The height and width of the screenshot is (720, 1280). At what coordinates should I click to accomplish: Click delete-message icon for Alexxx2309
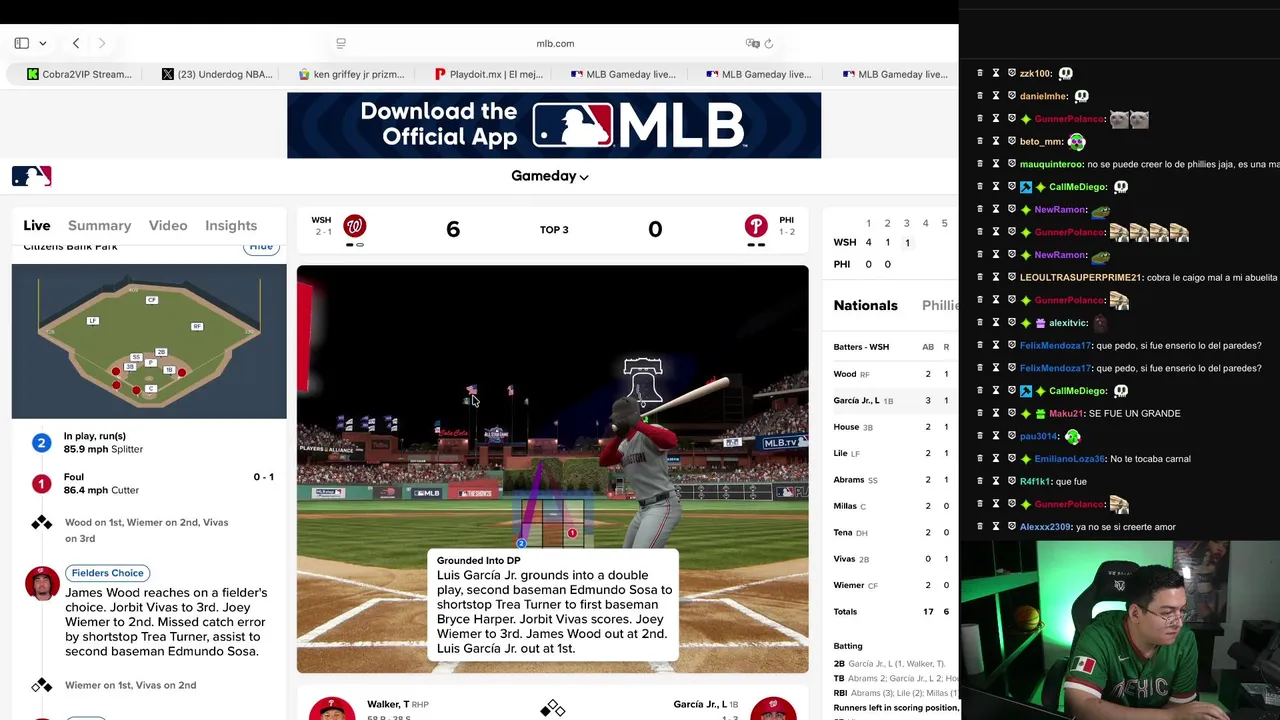pyautogui.click(x=980, y=526)
